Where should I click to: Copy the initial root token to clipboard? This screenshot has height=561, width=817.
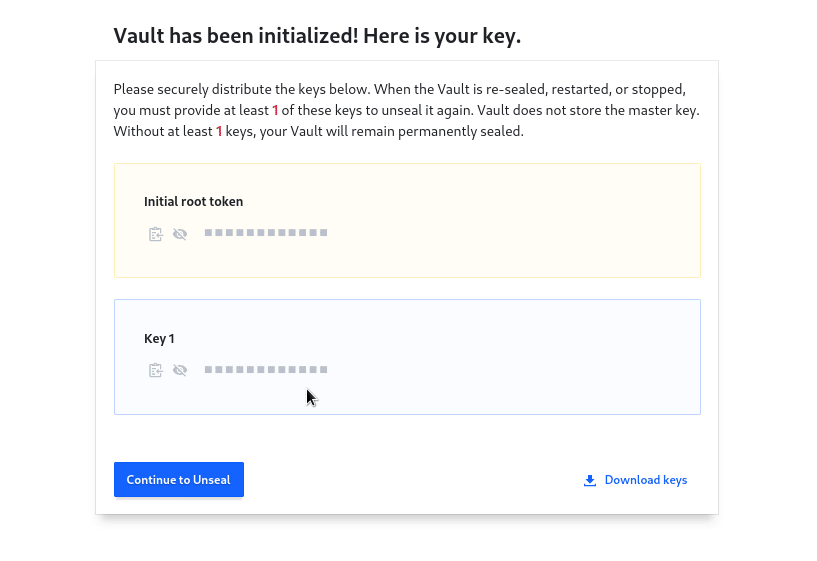(155, 234)
